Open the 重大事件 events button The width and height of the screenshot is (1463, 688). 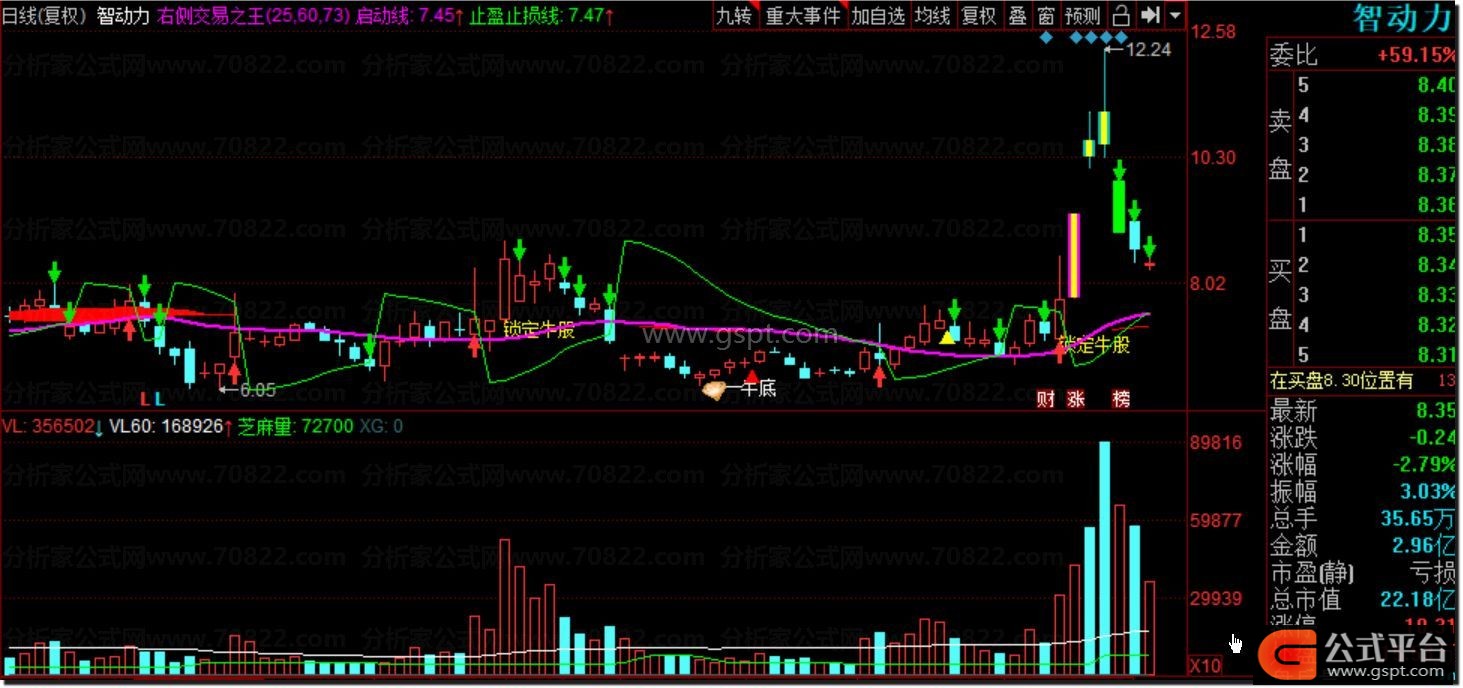[x=803, y=15]
